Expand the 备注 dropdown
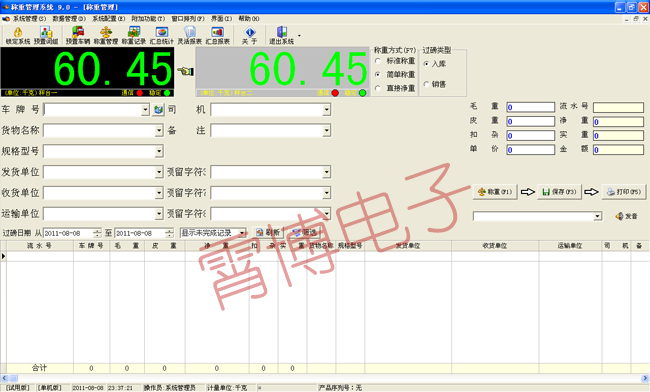 (x=327, y=131)
